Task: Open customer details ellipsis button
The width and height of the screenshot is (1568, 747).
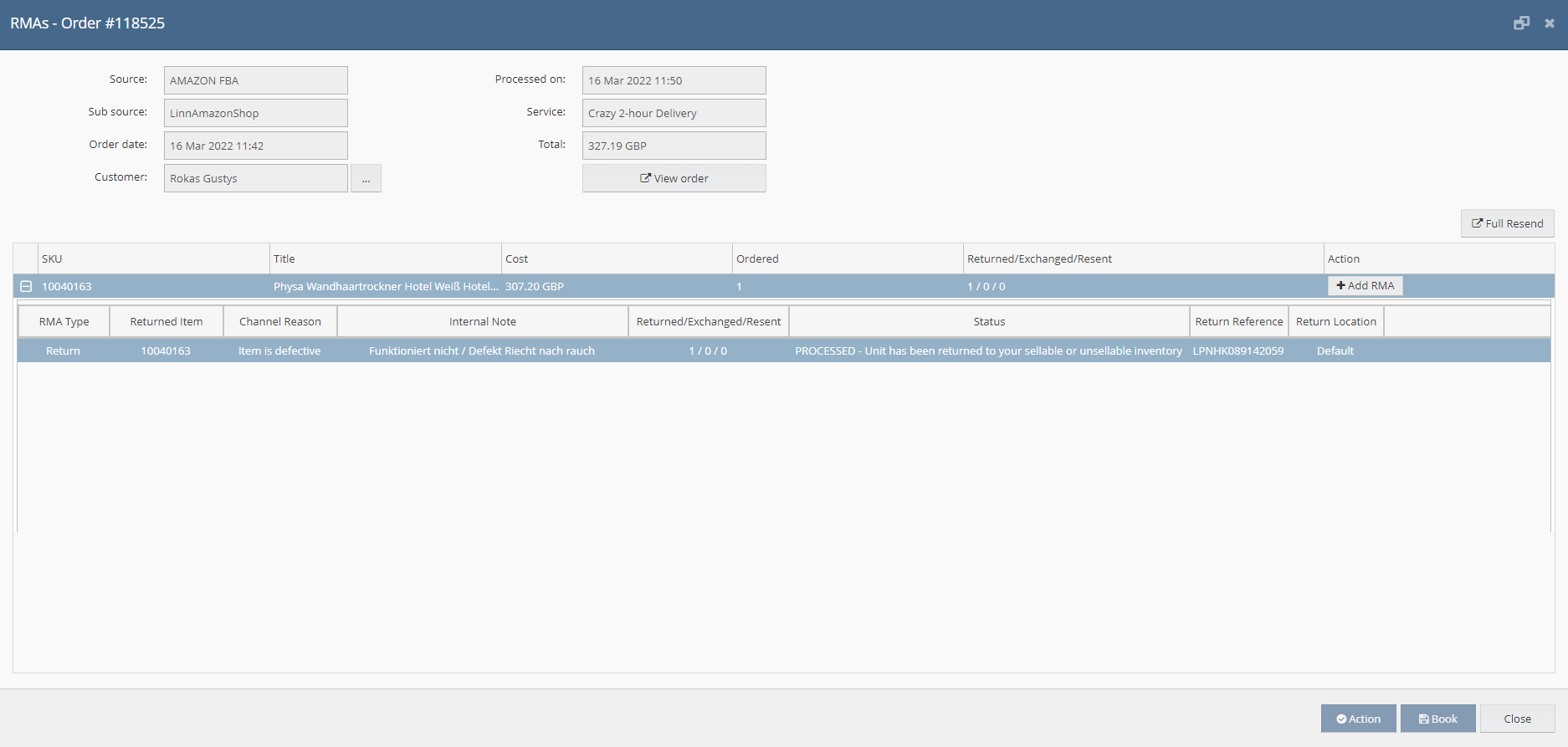Action: (x=366, y=178)
